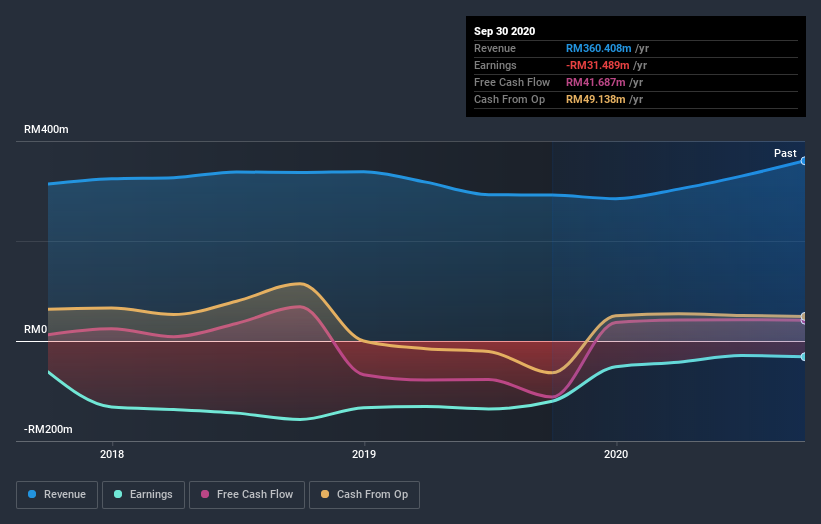Viewport: 821px width, 524px height.
Task: Select the Earnings line endpoint marker
Action: (x=804, y=356)
